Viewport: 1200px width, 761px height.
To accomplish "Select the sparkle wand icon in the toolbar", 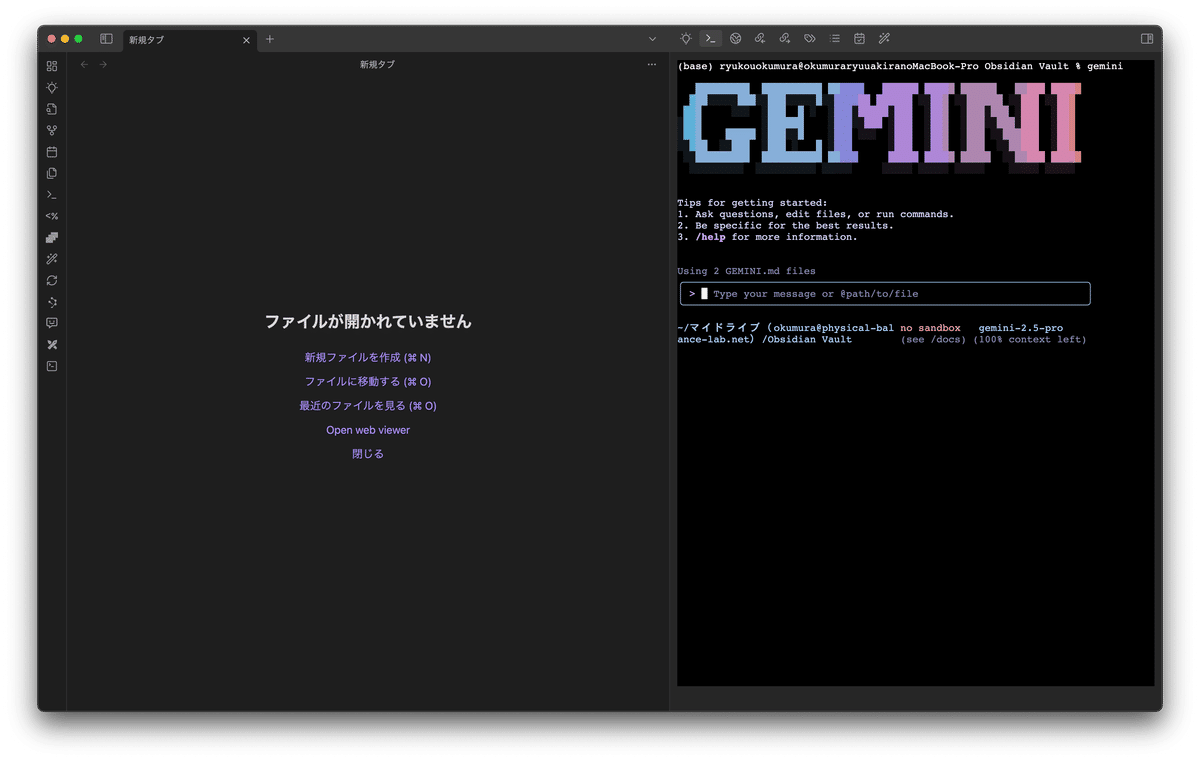I will [884, 38].
